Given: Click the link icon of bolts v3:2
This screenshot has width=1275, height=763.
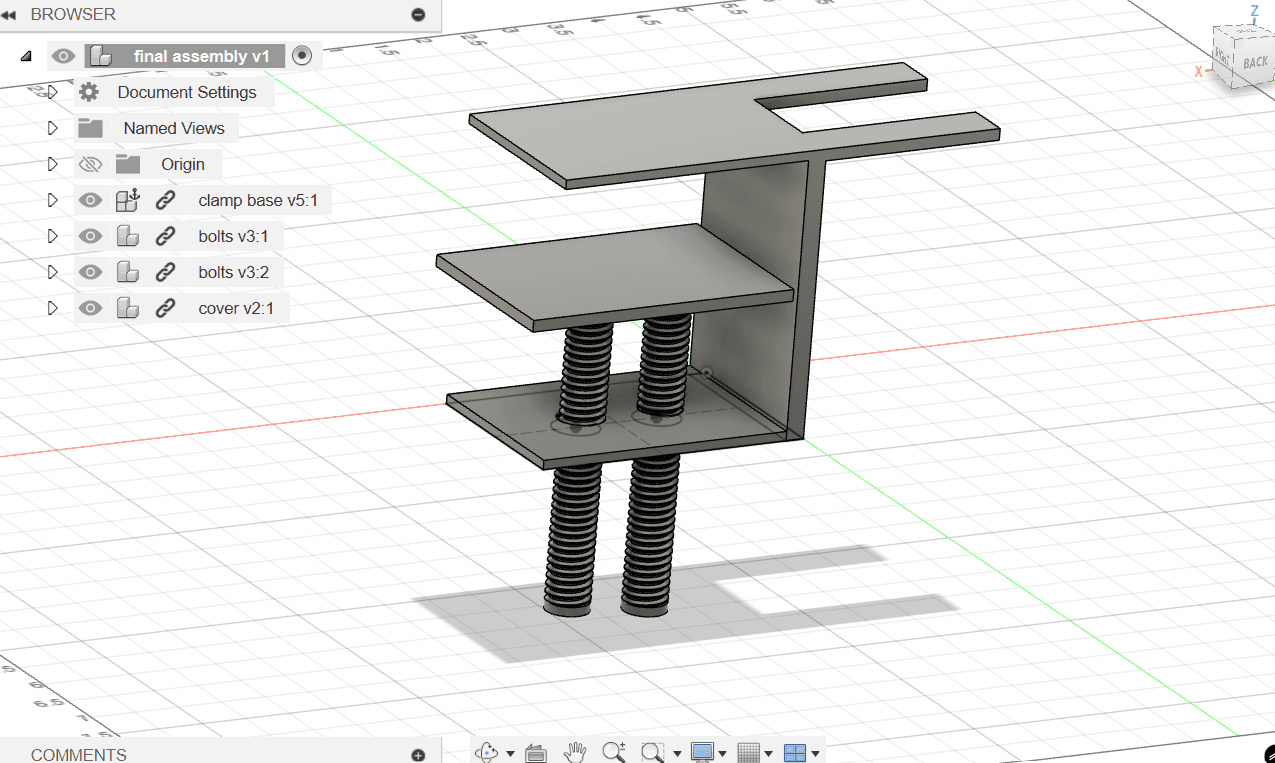Looking at the screenshot, I should [x=166, y=272].
